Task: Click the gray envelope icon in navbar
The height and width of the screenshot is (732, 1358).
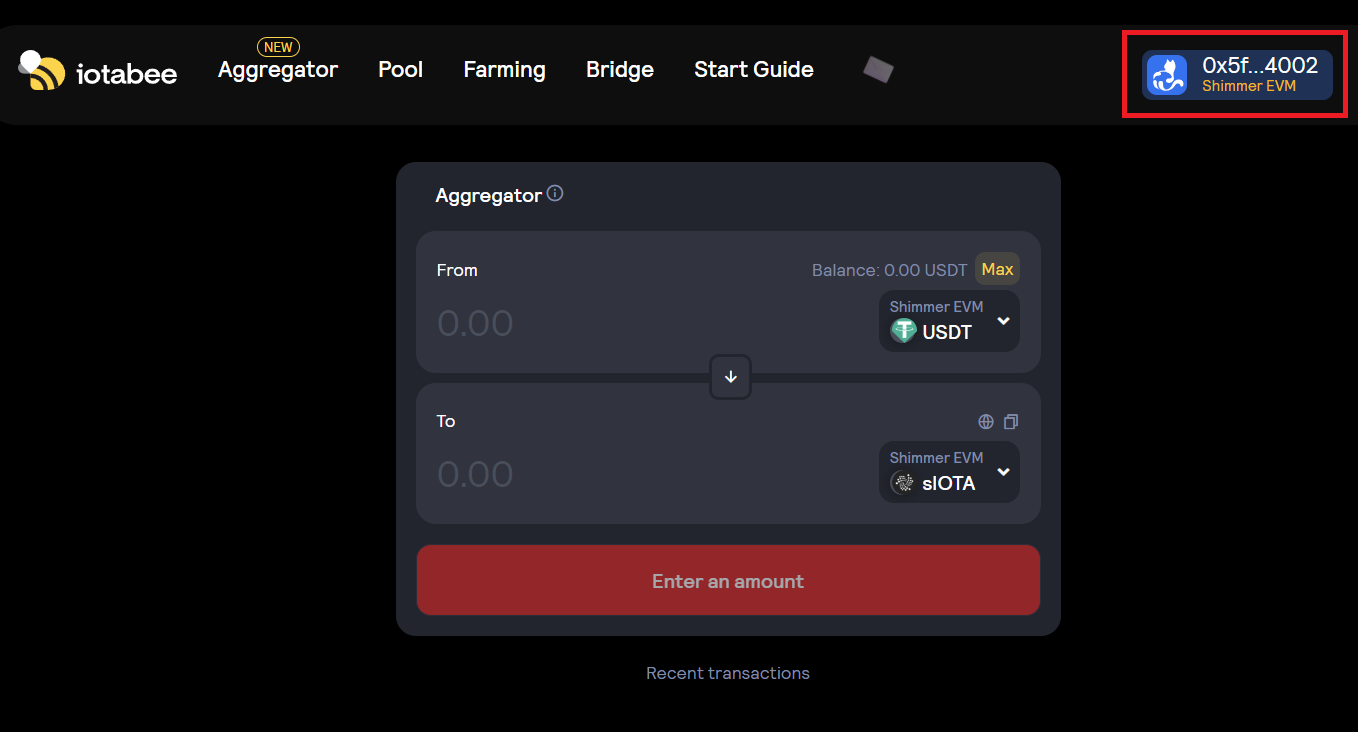Action: tap(878, 69)
